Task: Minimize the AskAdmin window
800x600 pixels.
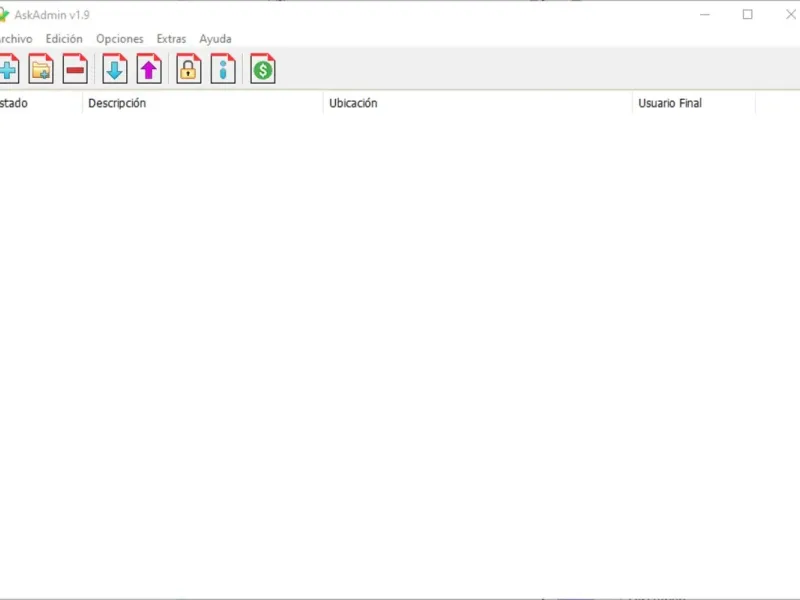Action: click(705, 15)
